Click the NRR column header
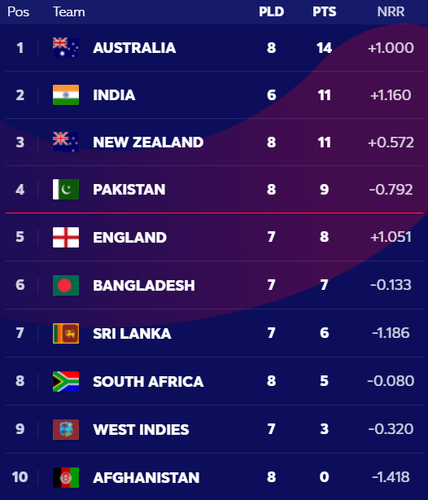Screen dimensions: 428x500 click(x=391, y=12)
